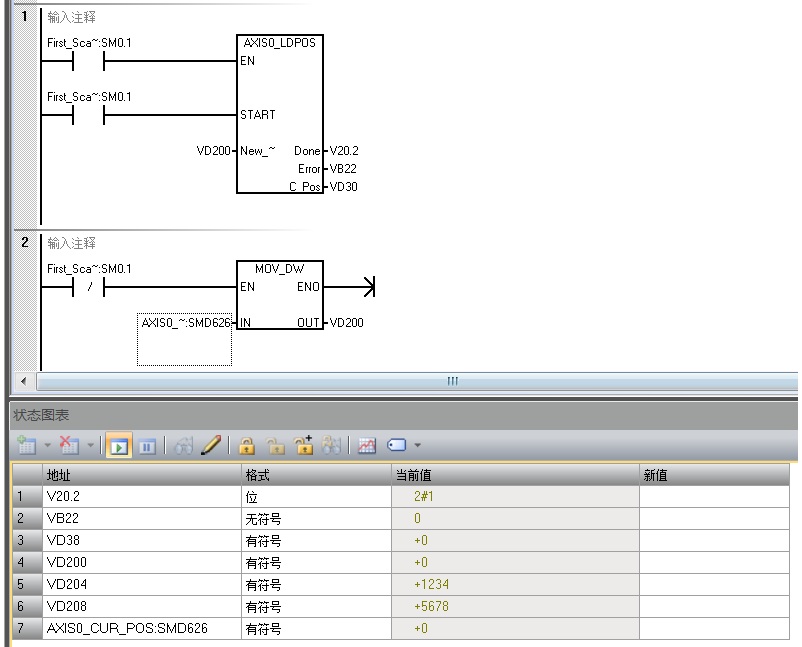Toggle the trend chart view icon
The height and width of the screenshot is (647, 802).
tap(367, 446)
